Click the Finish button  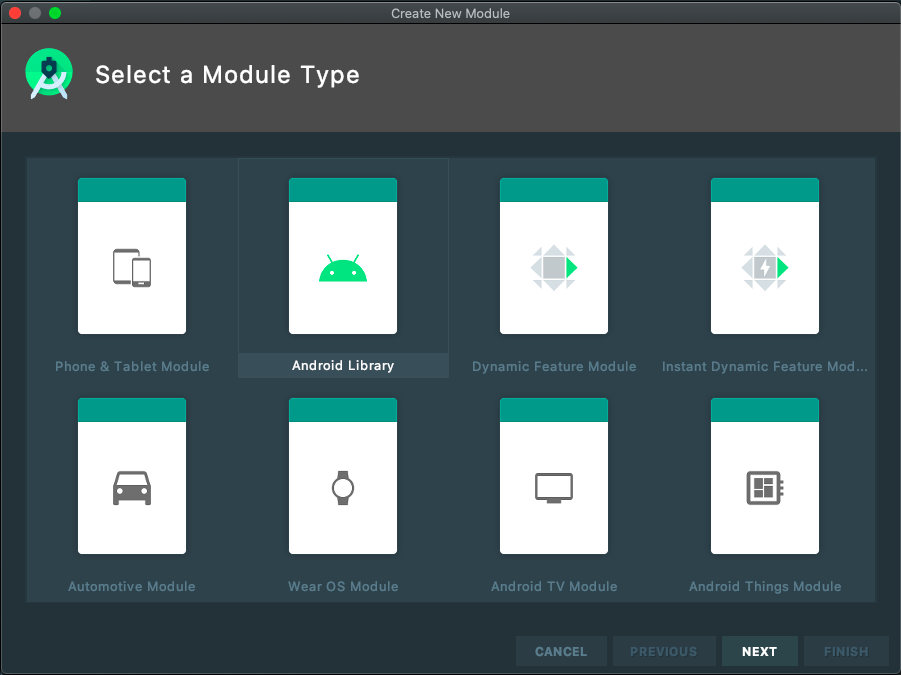[x=846, y=651]
